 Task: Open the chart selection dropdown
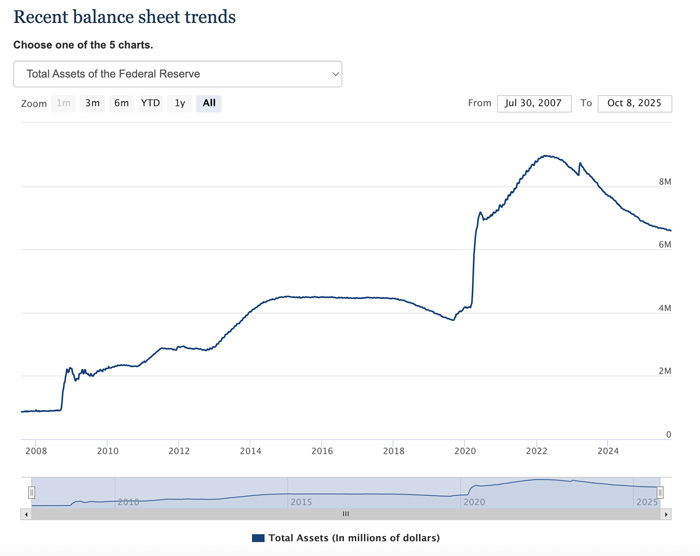point(177,74)
